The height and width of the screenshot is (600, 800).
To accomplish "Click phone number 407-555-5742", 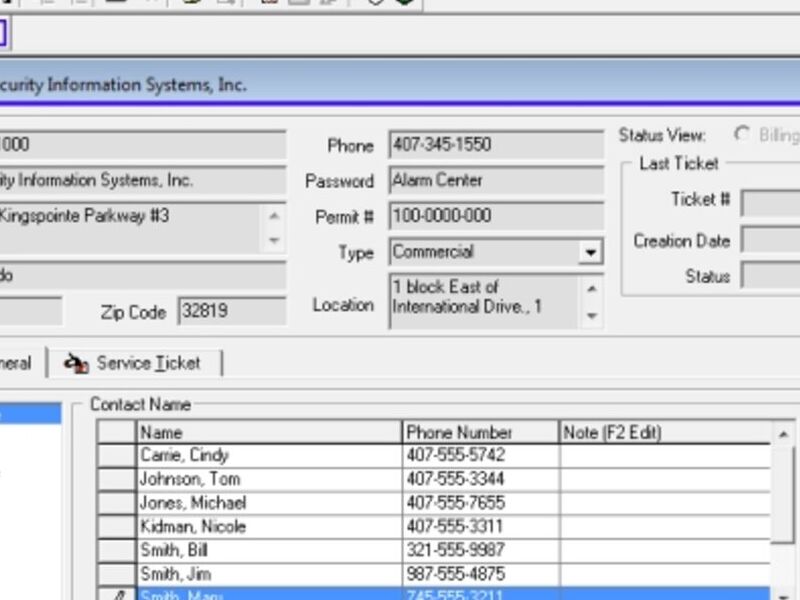I will click(x=481, y=455).
